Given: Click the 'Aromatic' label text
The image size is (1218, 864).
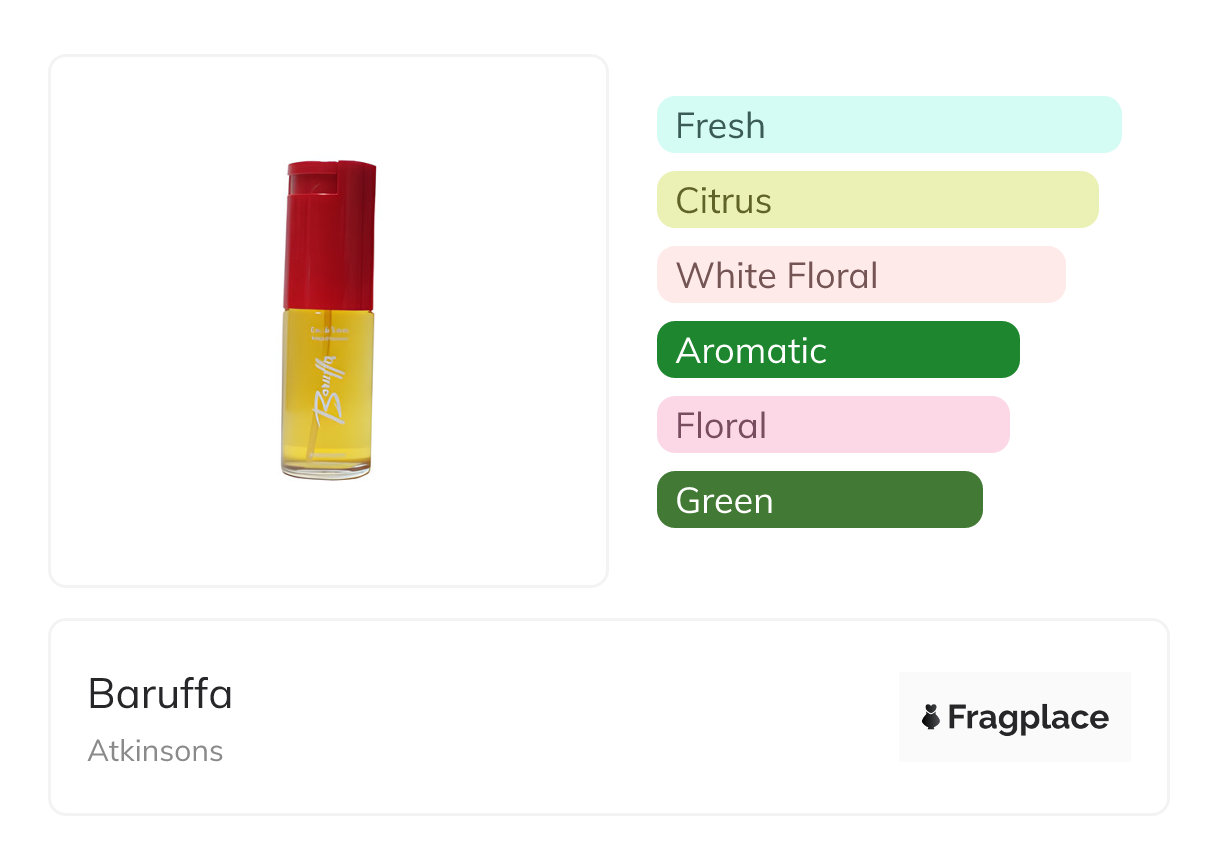Looking at the screenshot, I should point(751,351).
